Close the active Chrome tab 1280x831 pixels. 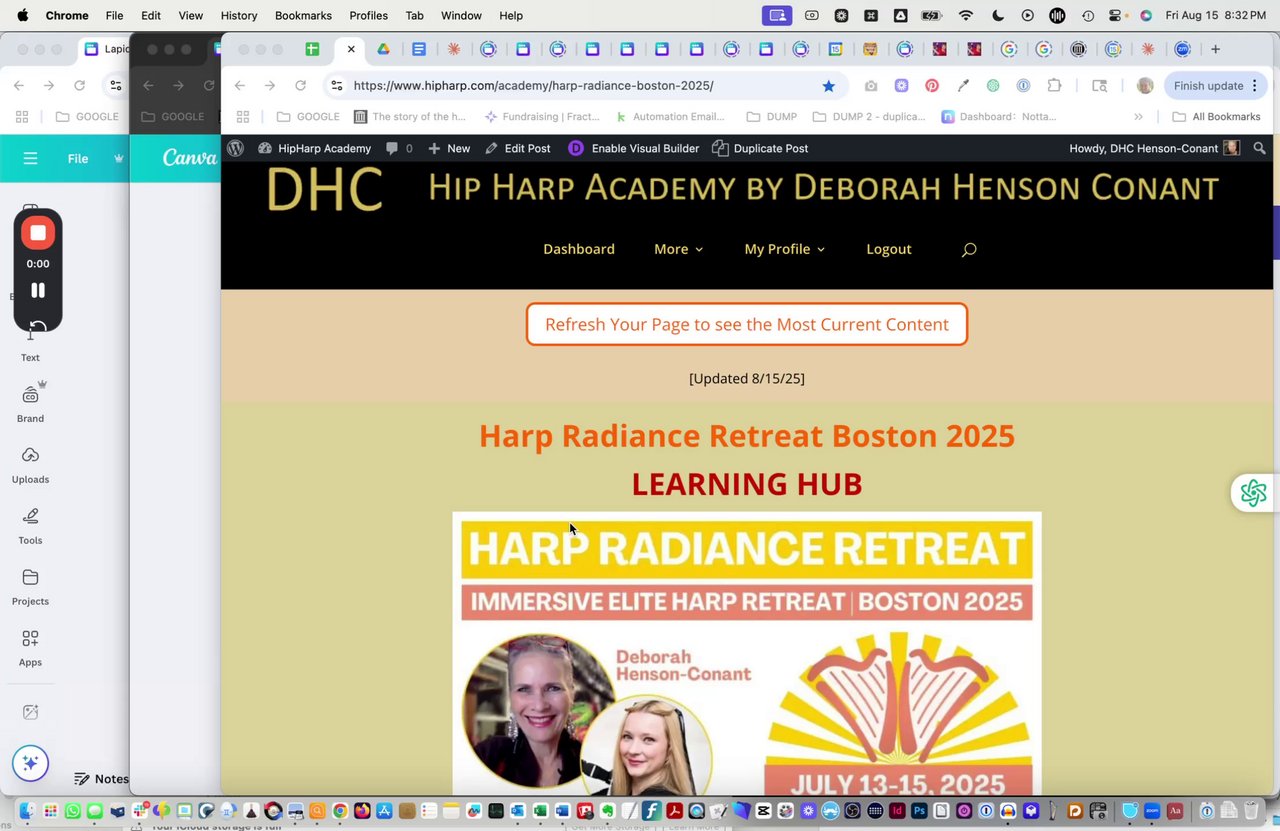pos(351,49)
